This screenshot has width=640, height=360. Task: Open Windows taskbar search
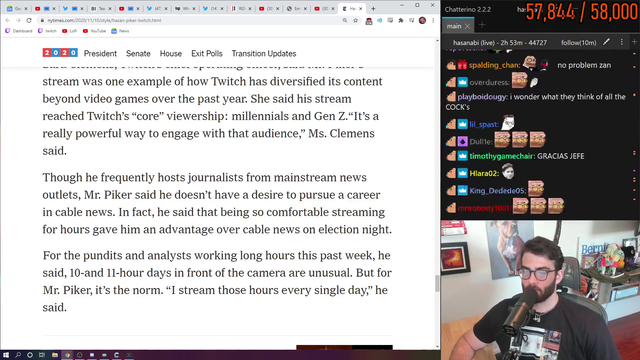coord(18,355)
